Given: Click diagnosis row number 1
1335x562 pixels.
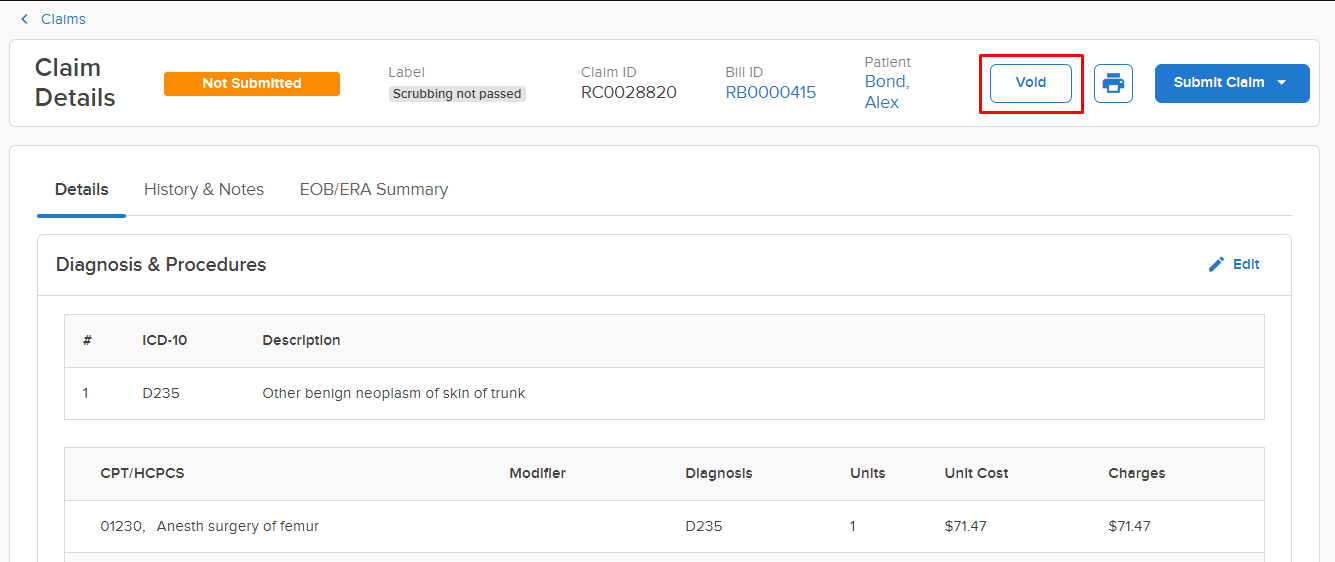Looking at the screenshot, I should [x=86, y=393].
